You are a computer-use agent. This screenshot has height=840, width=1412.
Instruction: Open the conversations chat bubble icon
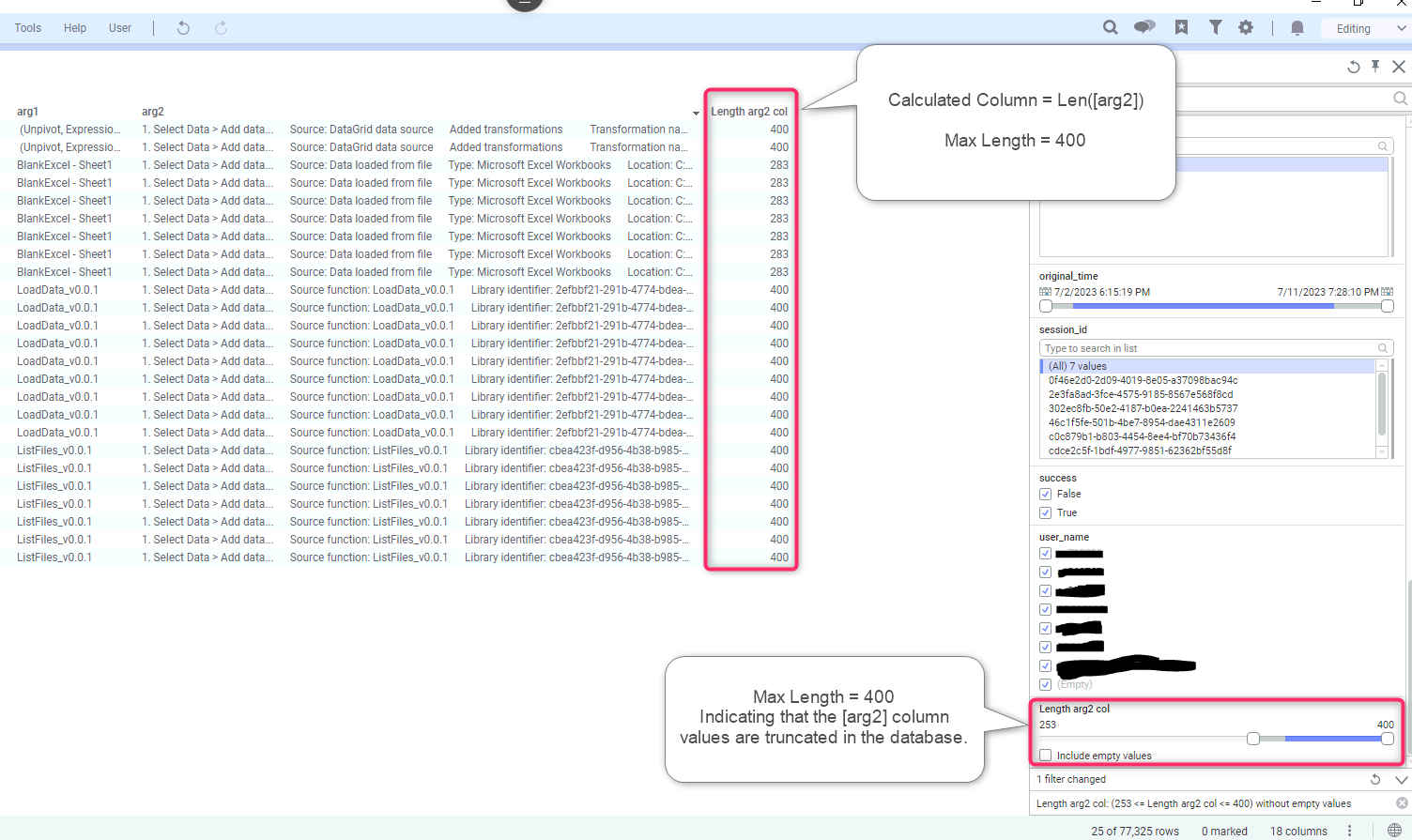(x=1144, y=27)
